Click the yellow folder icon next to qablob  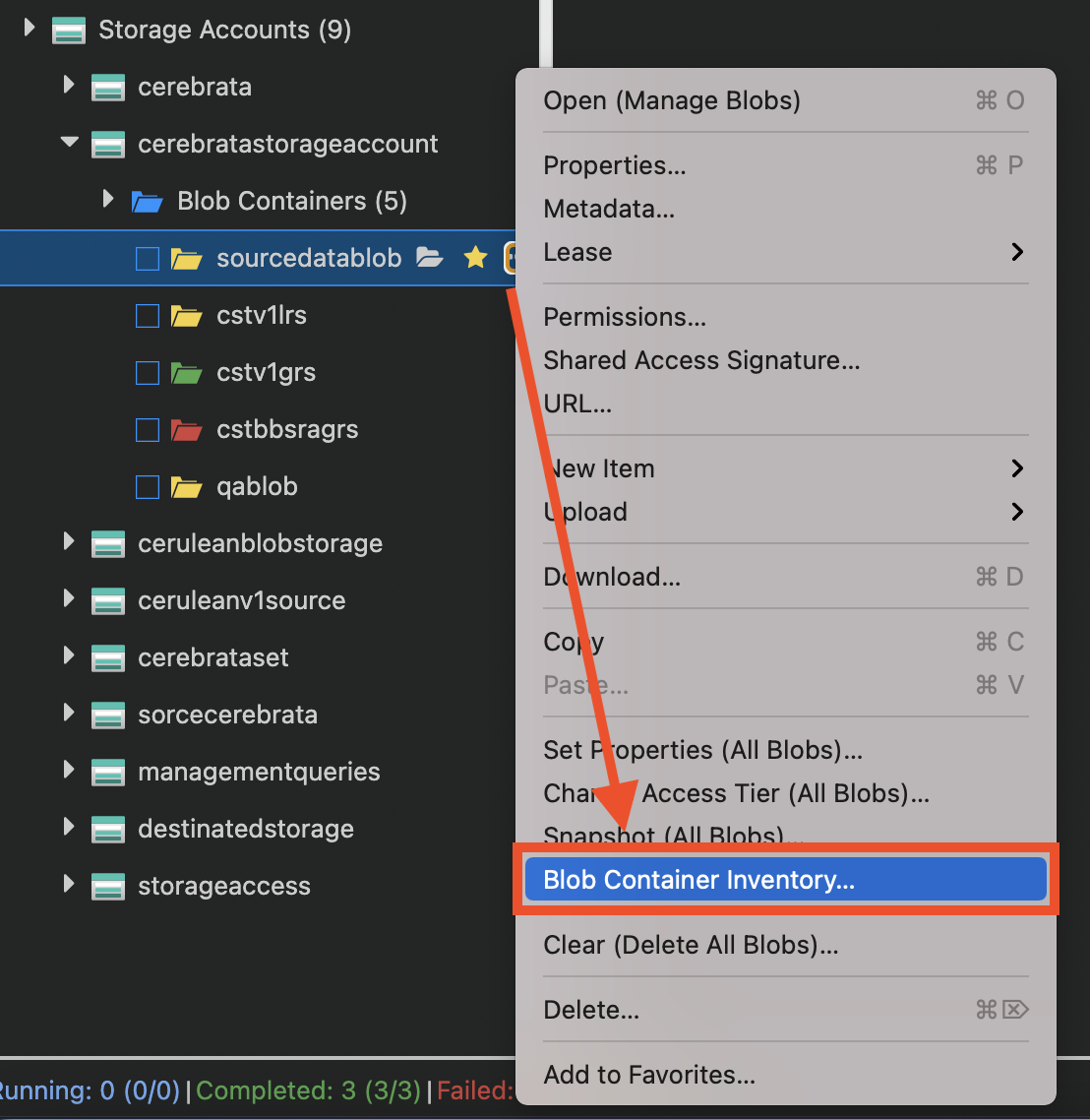[x=186, y=486]
